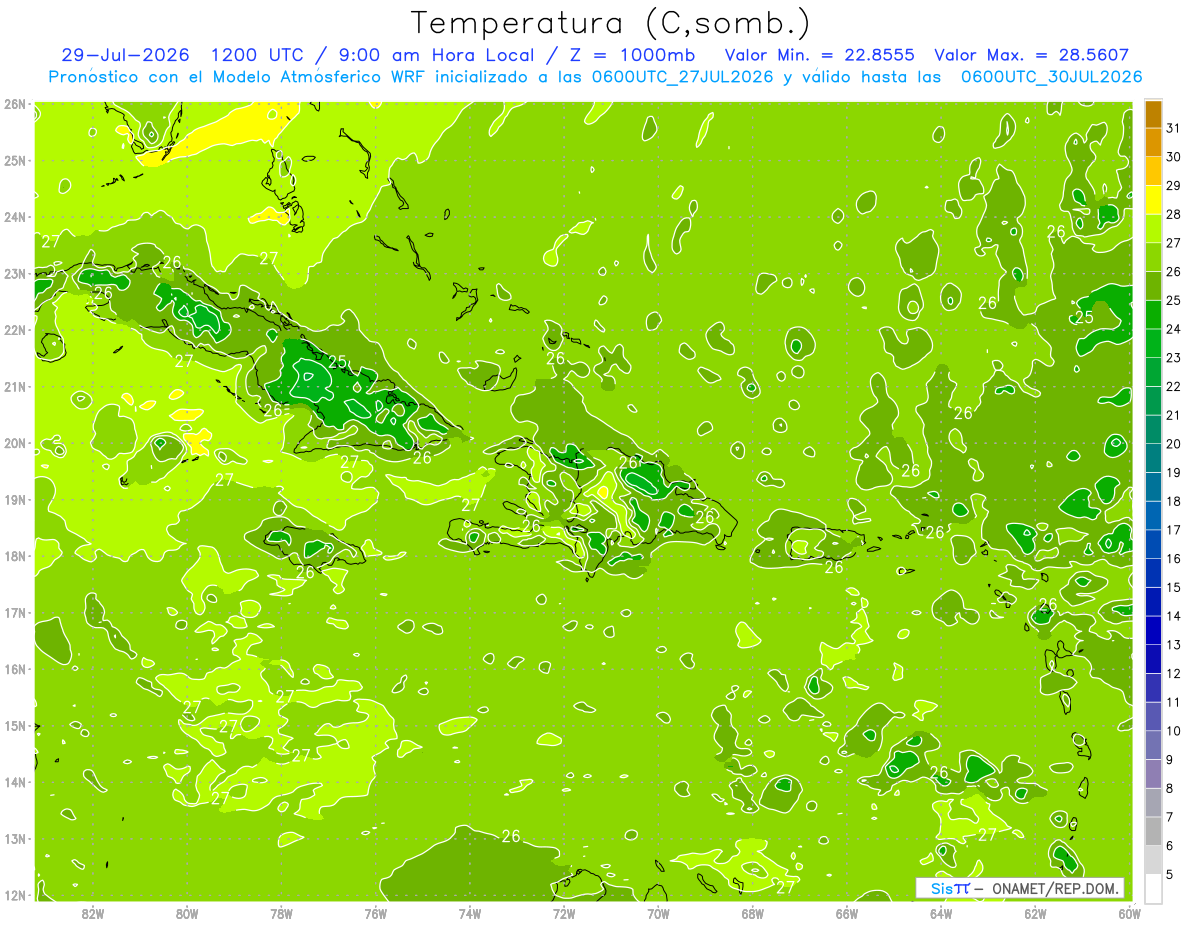Select the yellow swatch between 28 and 29
This screenshot has width=1200, height=927.
(1153, 200)
